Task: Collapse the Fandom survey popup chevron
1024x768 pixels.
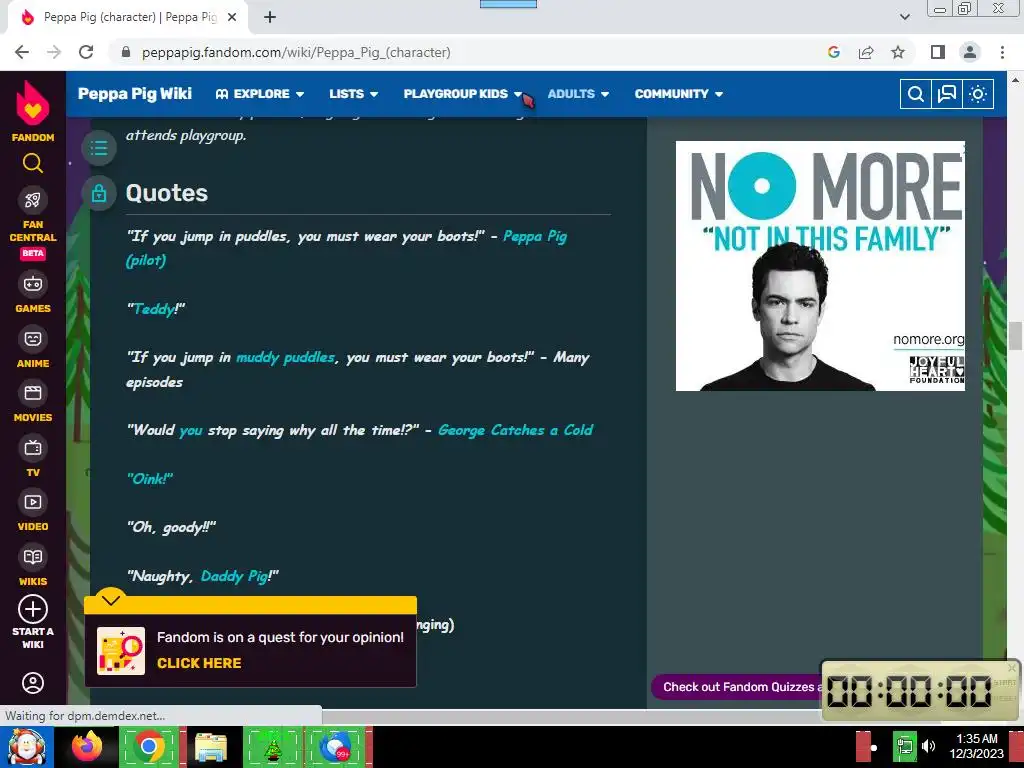Action: pyautogui.click(x=111, y=600)
